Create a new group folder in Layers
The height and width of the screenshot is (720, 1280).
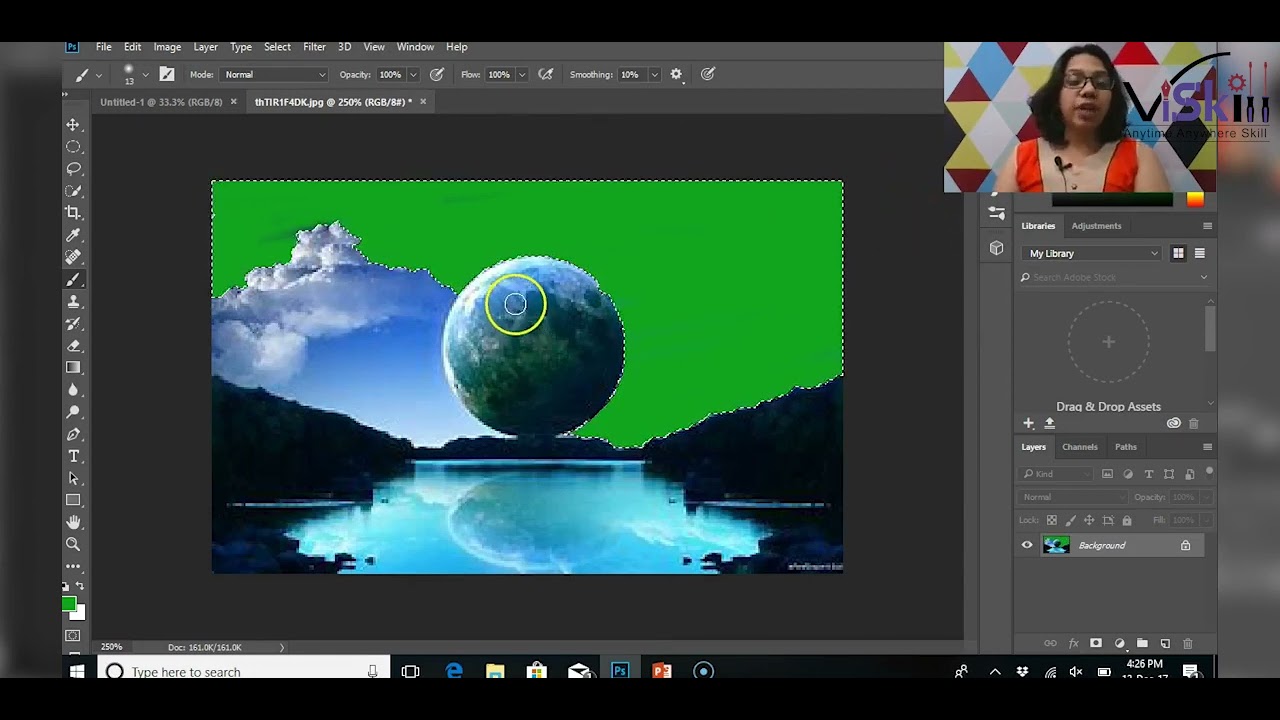tap(1142, 643)
